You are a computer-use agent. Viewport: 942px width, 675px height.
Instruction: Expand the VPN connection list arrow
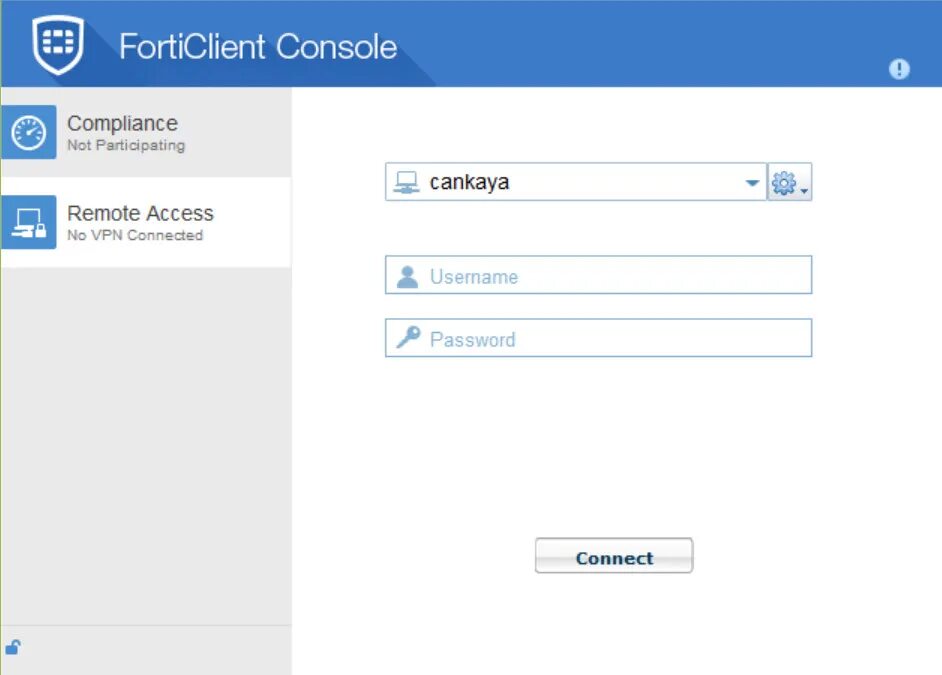coord(752,183)
